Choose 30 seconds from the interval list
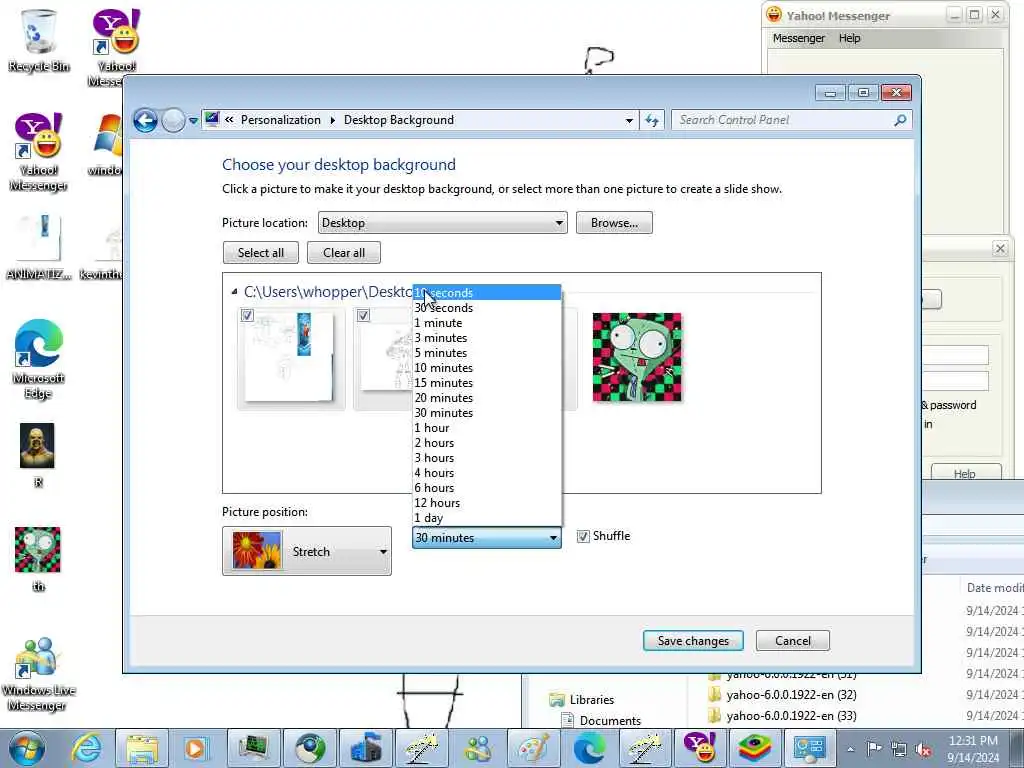The width and height of the screenshot is (1024, 768). (x=487, y=308)
